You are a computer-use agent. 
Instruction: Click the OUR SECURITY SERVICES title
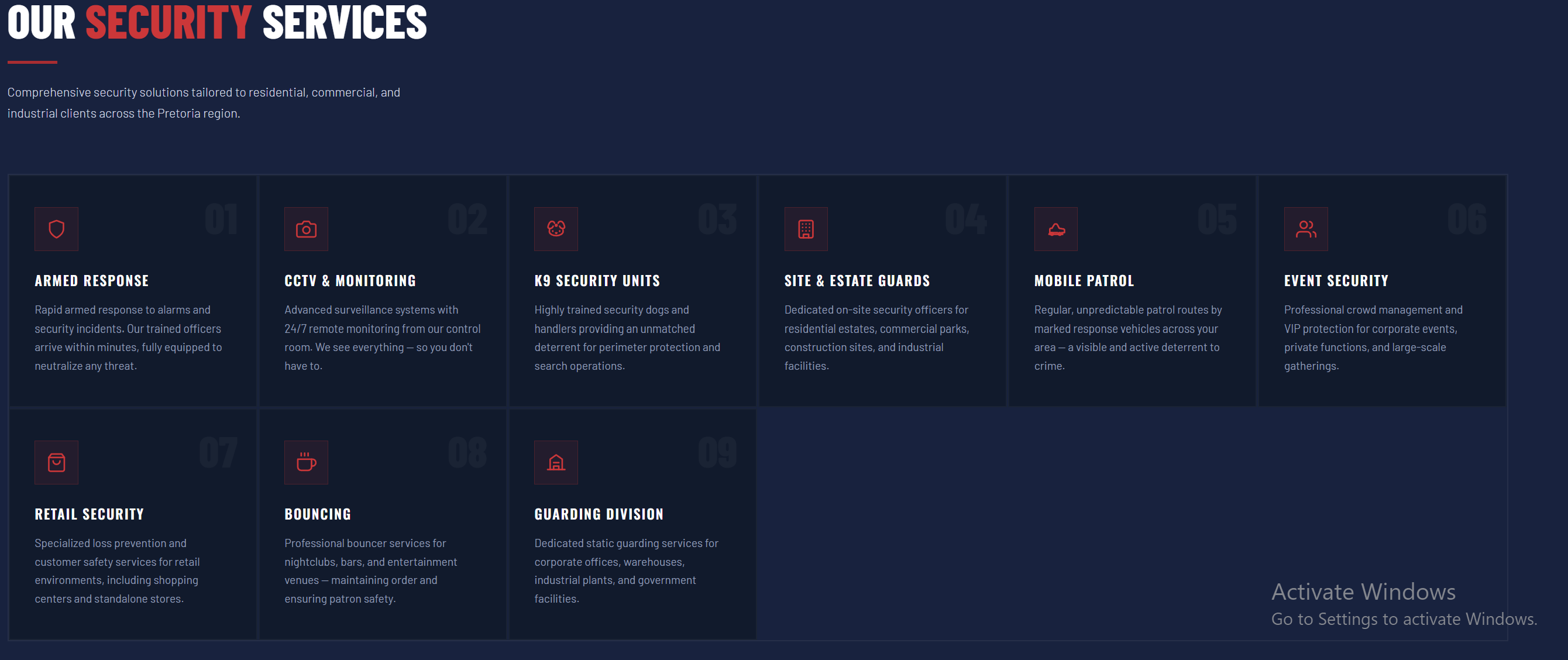(x=217, y=23)
